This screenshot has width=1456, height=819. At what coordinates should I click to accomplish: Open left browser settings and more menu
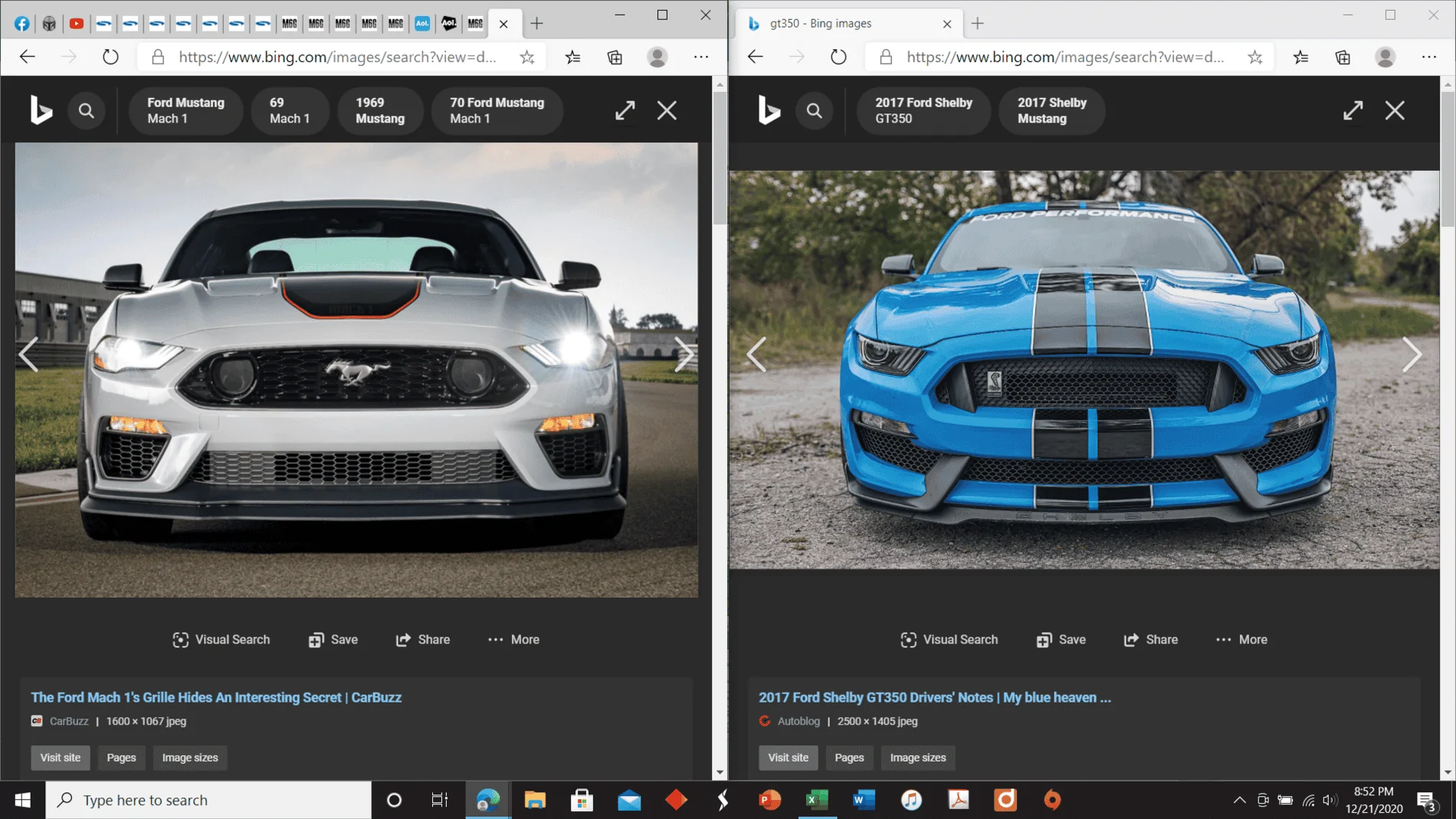coord(701,57)
